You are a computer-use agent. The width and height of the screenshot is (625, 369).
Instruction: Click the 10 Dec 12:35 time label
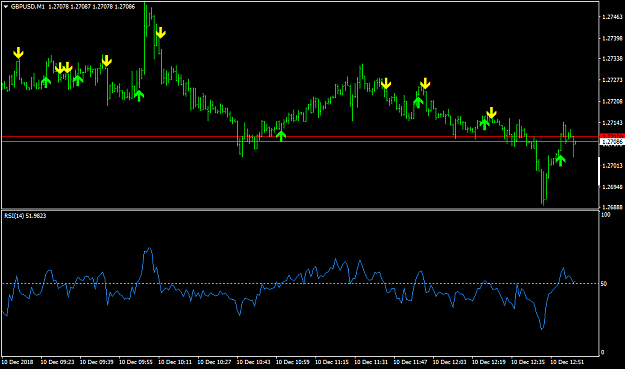click(528, 362)
